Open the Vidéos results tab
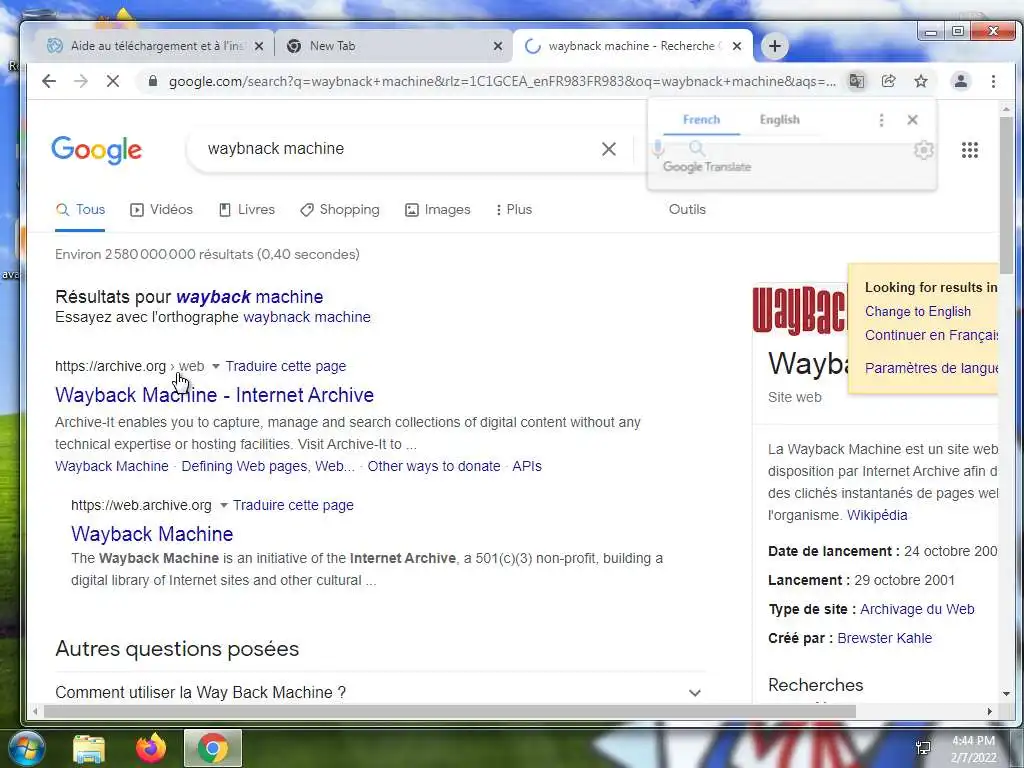 click(161, 210)
